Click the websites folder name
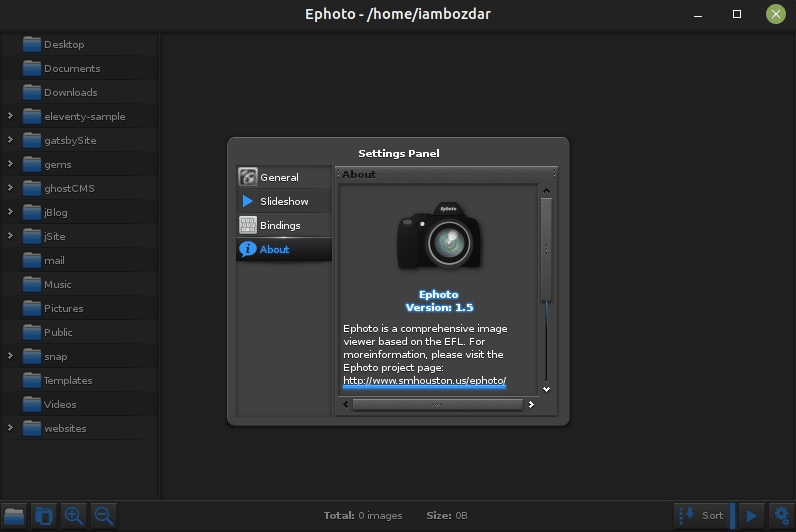The image size is (796, 532). pyautogui.click(x=65, y=428)
